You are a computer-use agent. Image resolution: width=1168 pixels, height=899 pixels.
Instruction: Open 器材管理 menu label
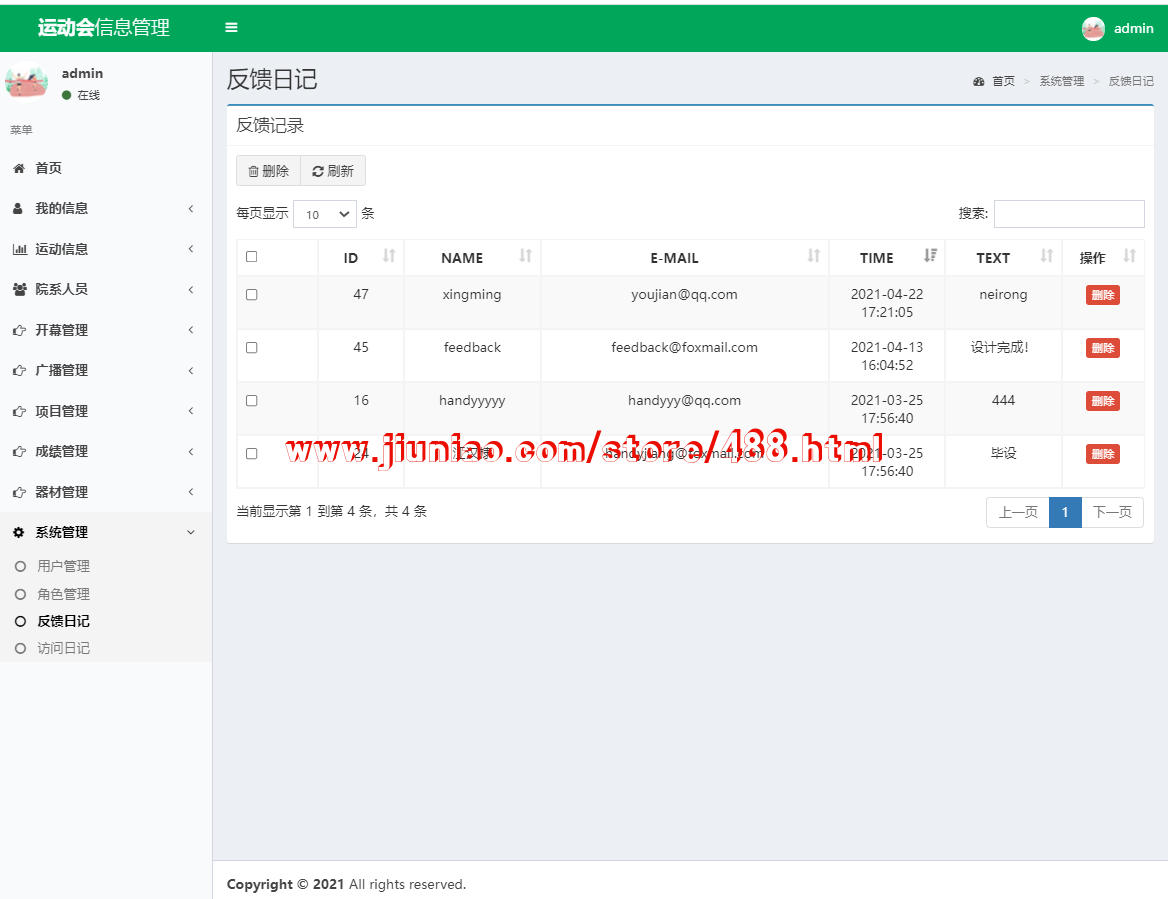coord(62,492)
